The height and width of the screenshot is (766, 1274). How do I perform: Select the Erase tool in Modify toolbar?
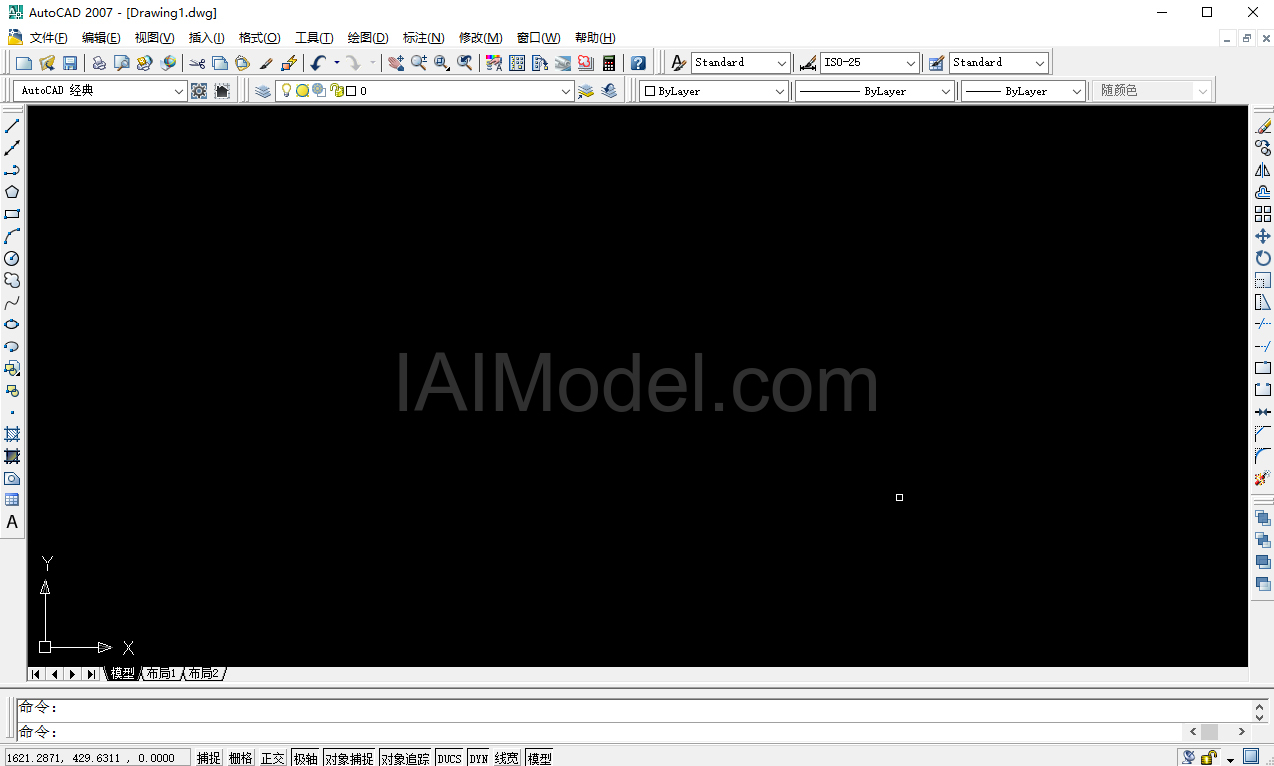tap(1263, 126)
